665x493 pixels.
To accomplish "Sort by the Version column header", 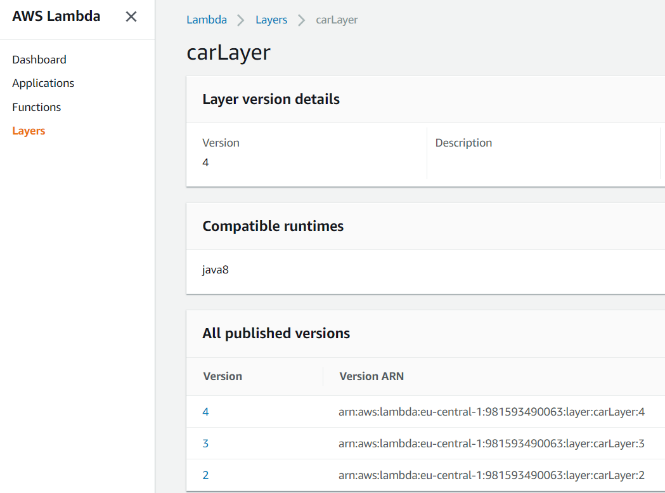I will tap(222, 376).
